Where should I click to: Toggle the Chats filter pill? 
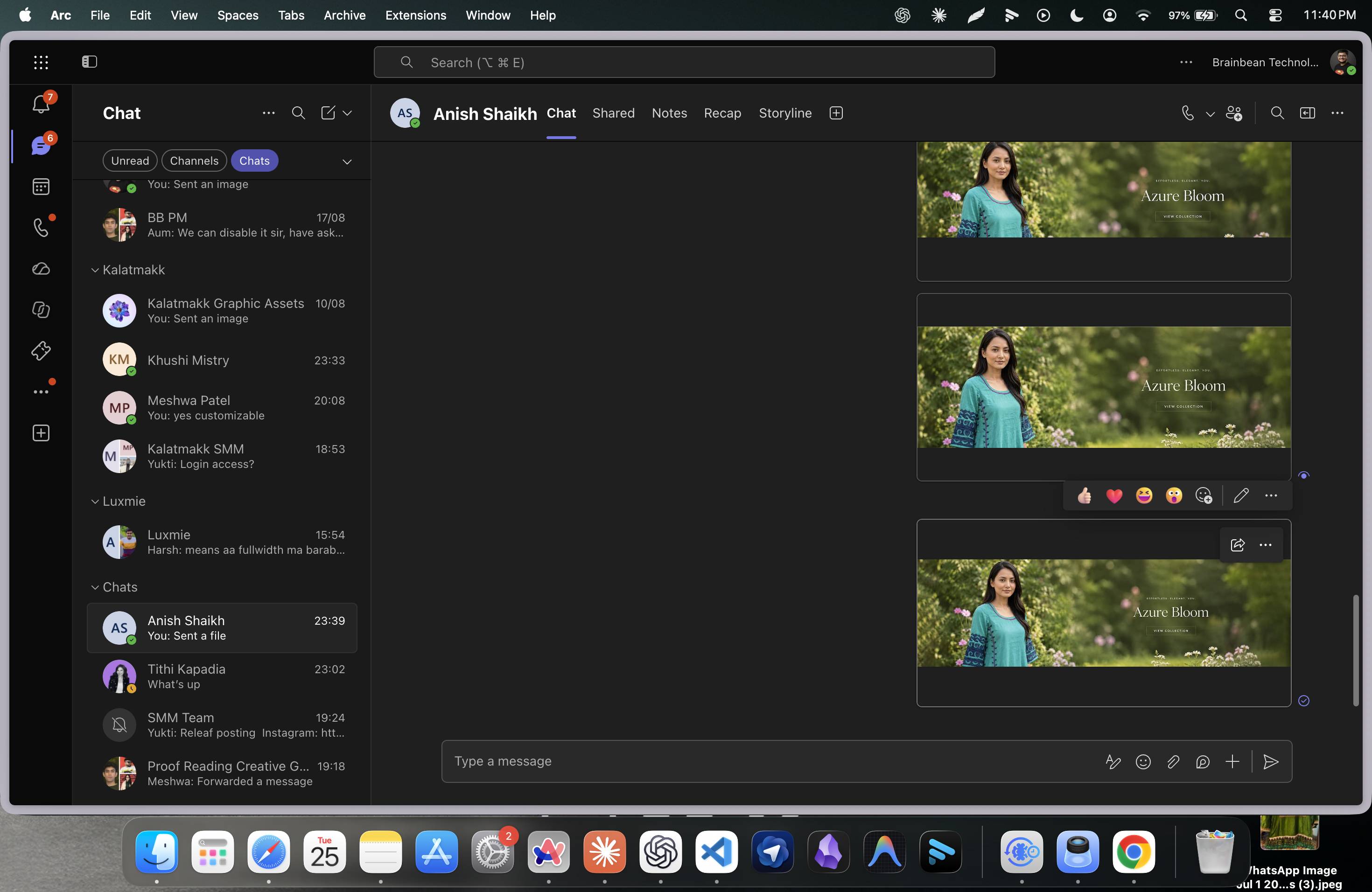click(x=254, y=161)
